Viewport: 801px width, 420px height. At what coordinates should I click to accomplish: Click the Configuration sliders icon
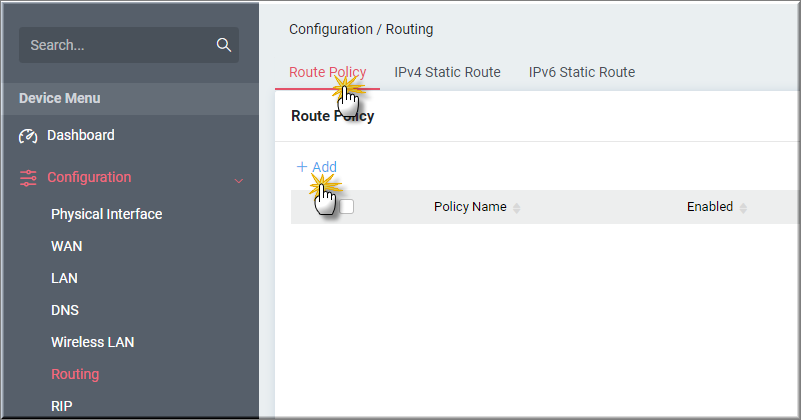(x=28, y=178)
